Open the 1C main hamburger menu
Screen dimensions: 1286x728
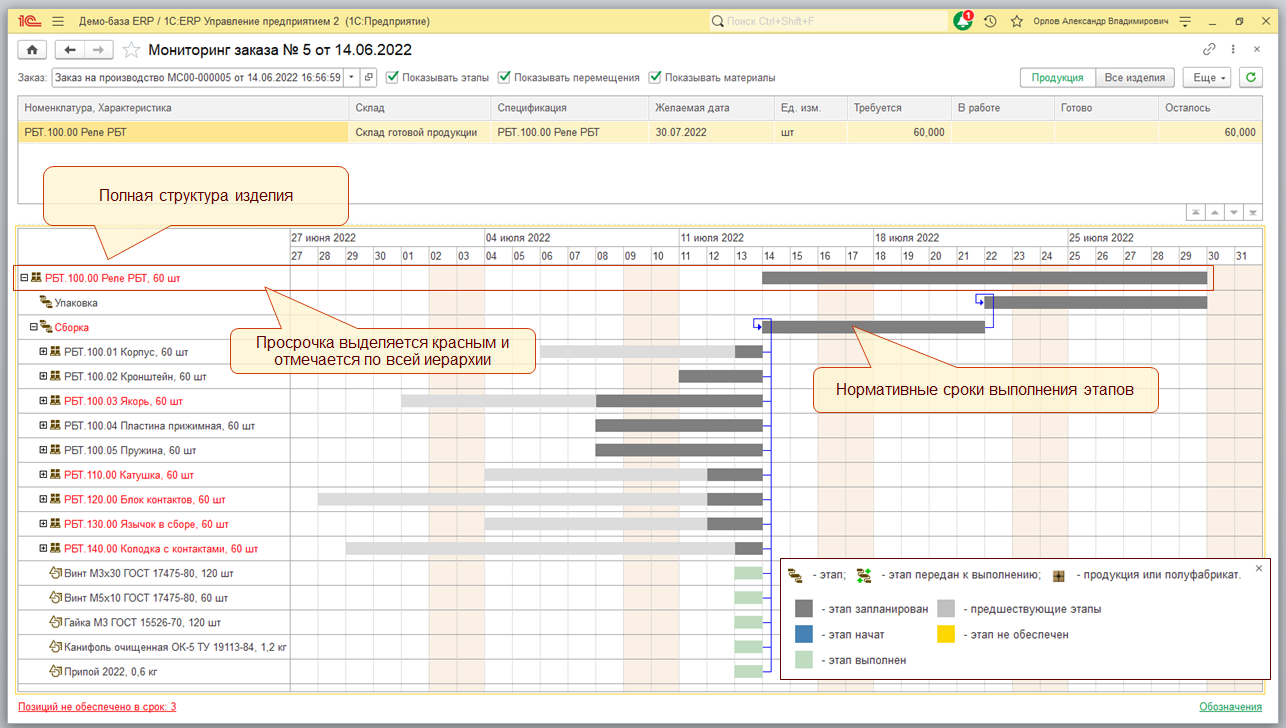click(57, 21)
